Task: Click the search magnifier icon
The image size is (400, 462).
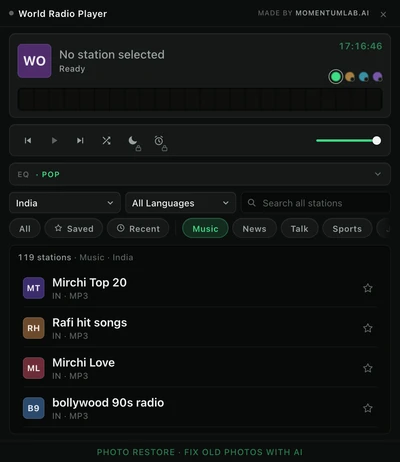Action: (252, 203)
